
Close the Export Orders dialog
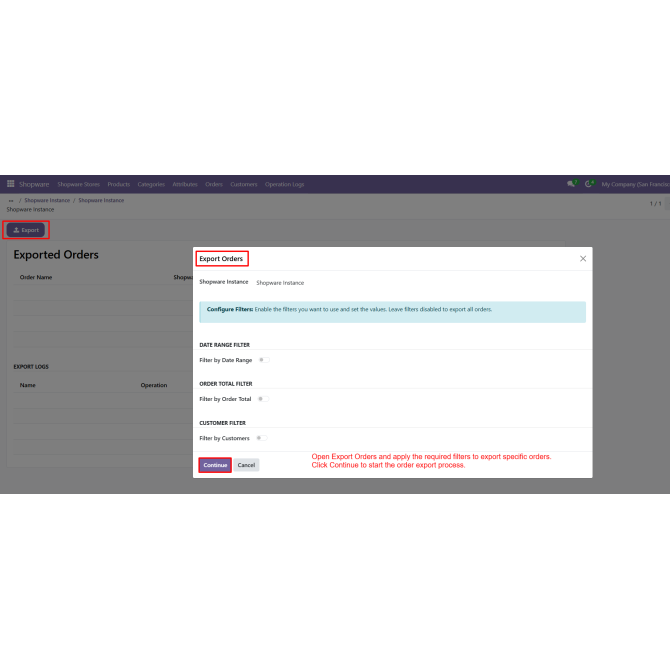[x=583, y=259]
